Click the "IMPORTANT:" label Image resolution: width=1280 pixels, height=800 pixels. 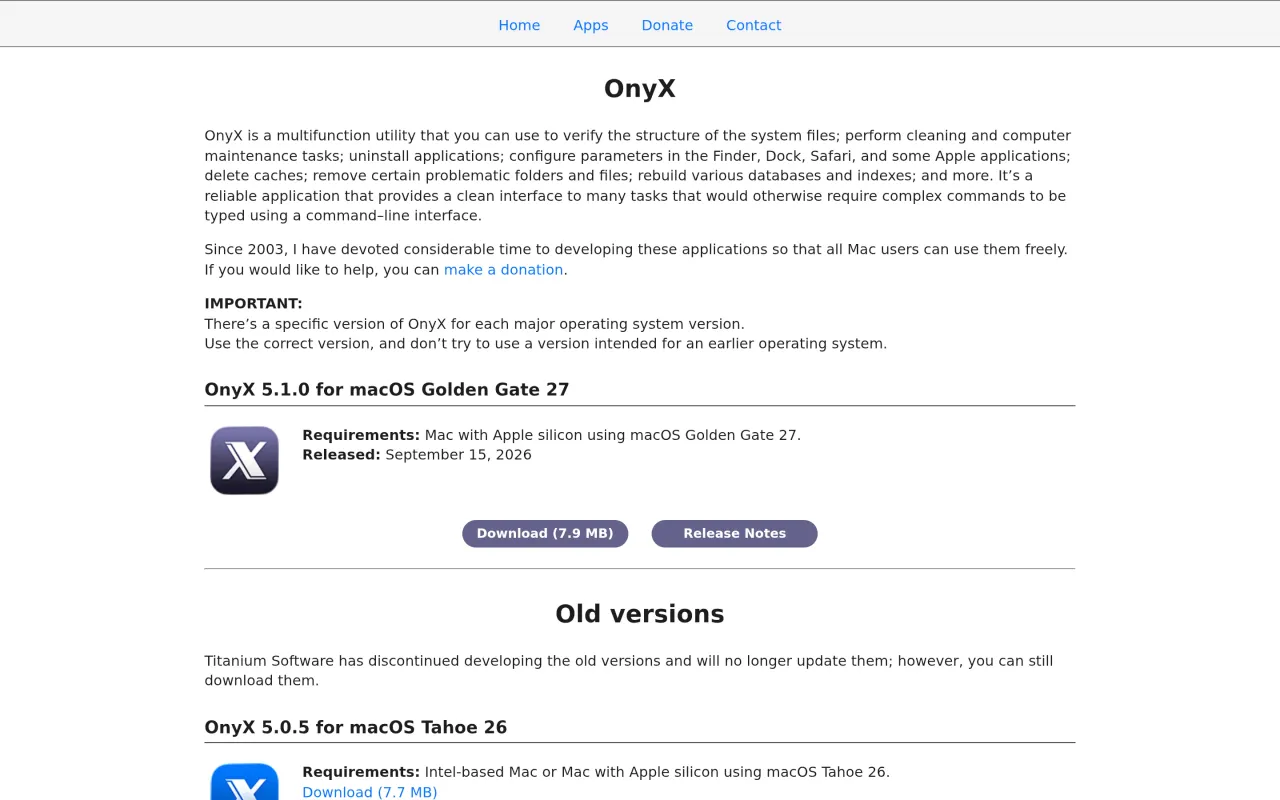[x=253, y=304]
